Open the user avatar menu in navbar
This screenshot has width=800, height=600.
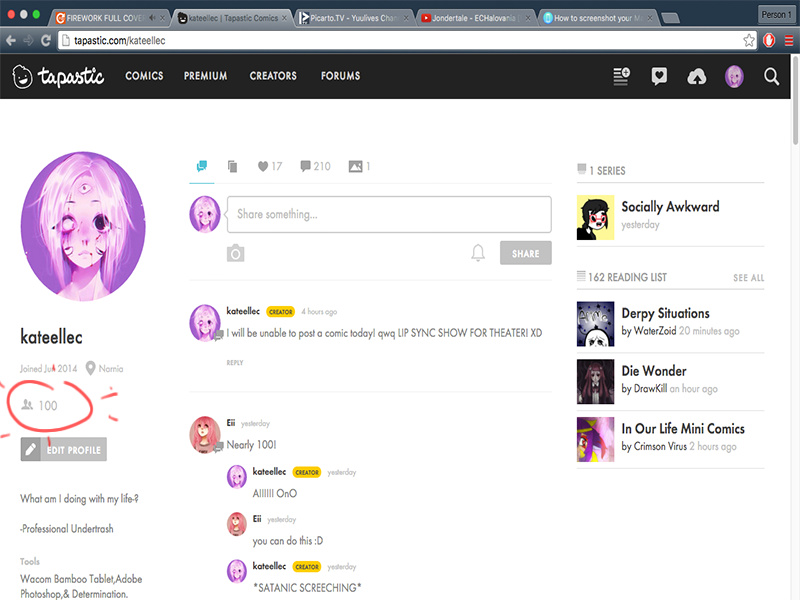[x=734, y=77]
